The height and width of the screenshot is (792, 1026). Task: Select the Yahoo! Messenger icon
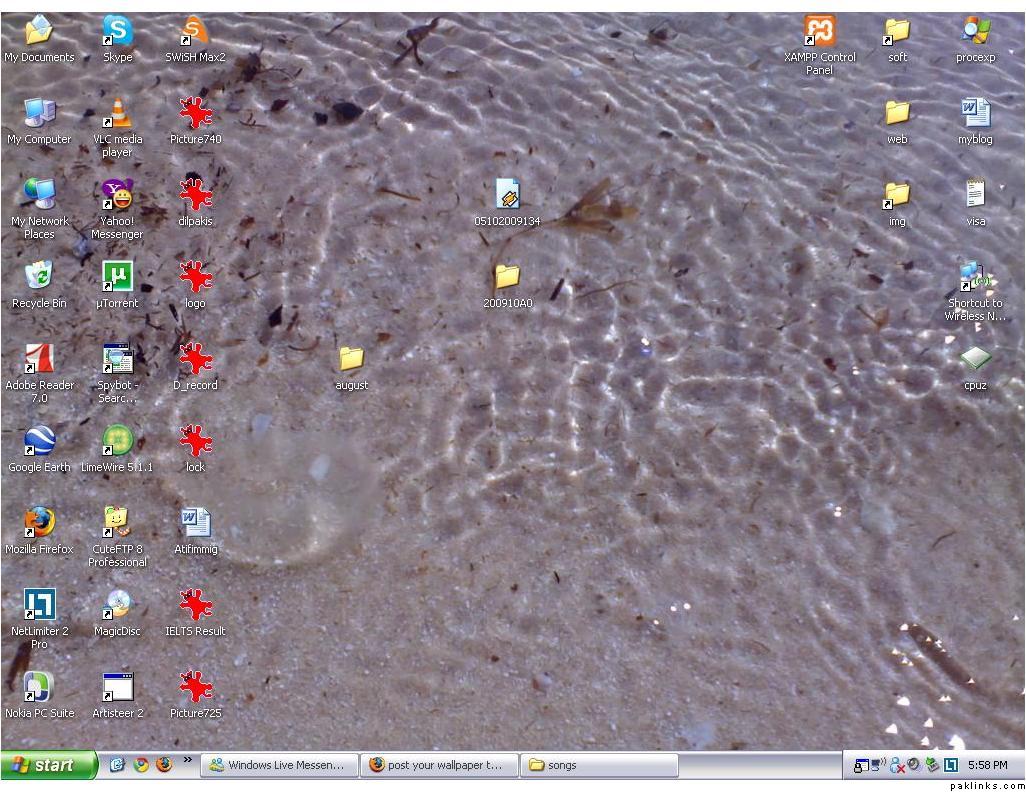click(117, 195)
